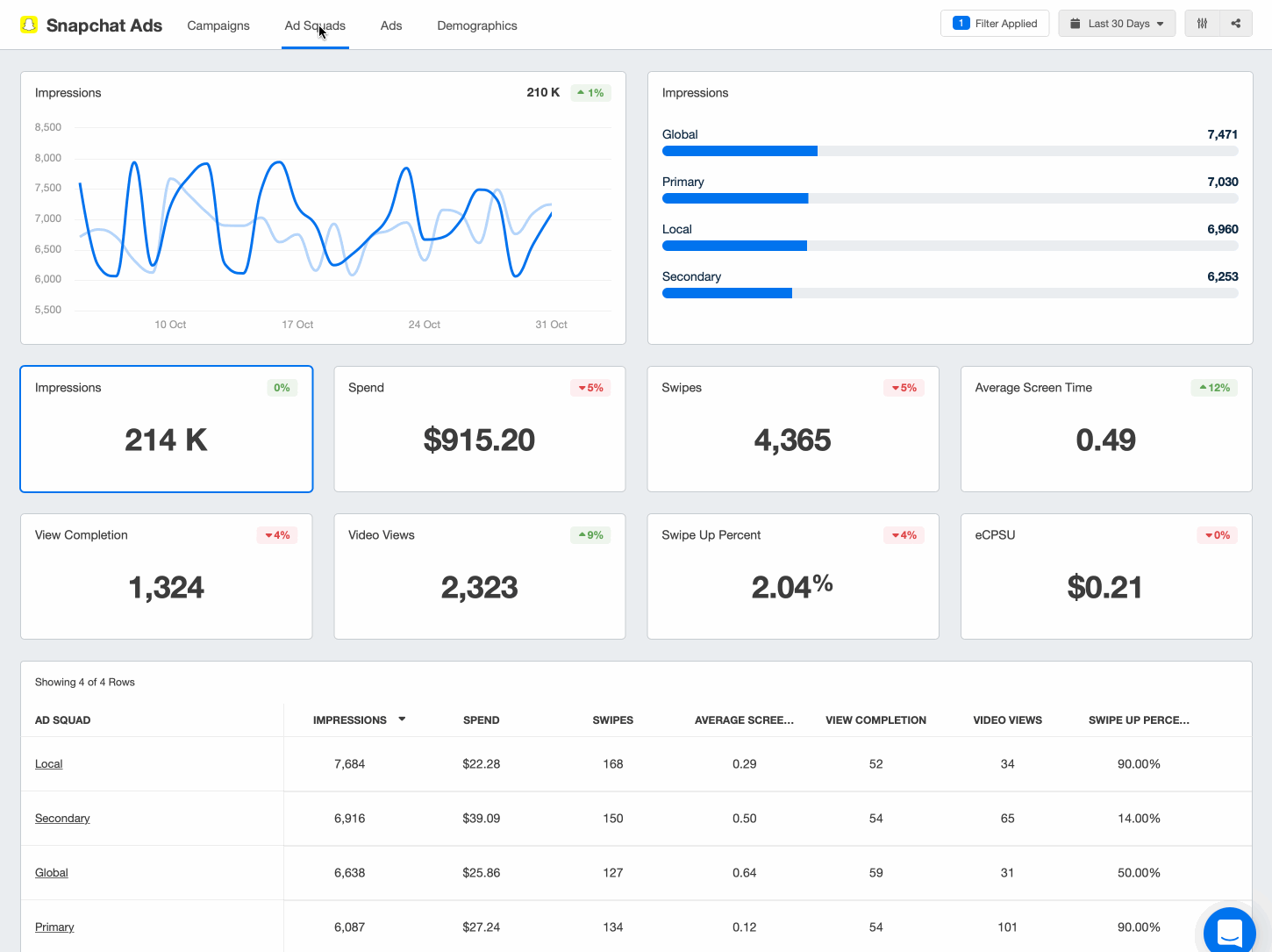This screenshot has width=1272, height=952.
Task: Switch to the Campaigns tab
Action: [218, 25]
